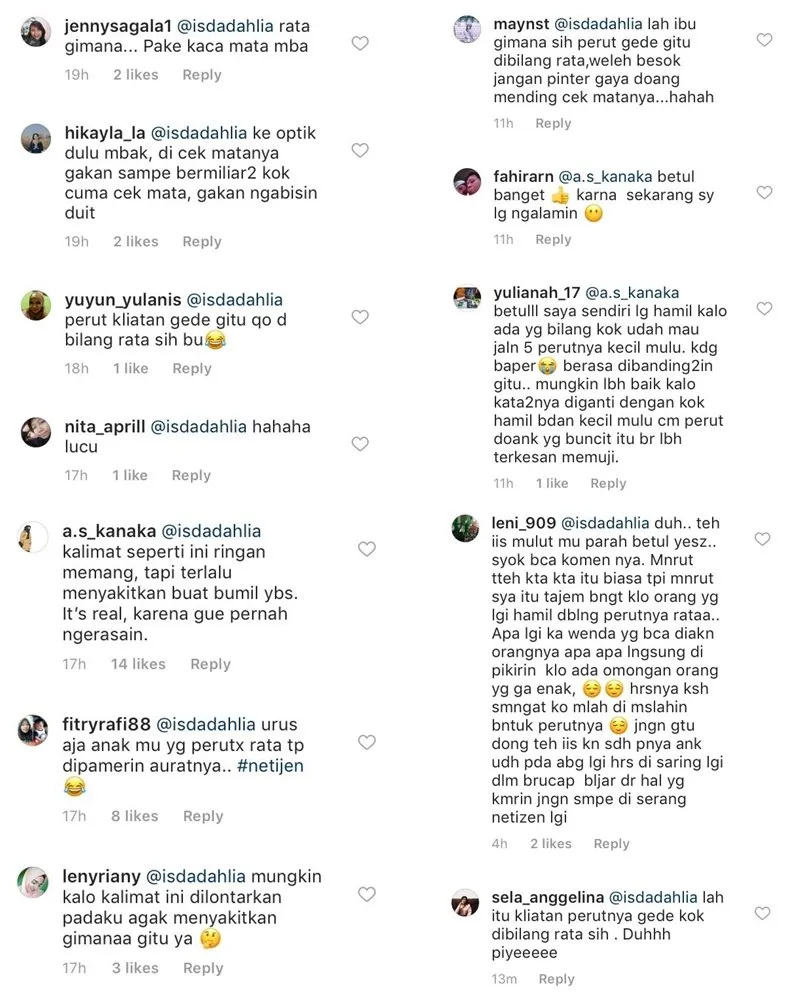Tap heart on hikayla_la's comment
800x1000 pixels.
360,151
